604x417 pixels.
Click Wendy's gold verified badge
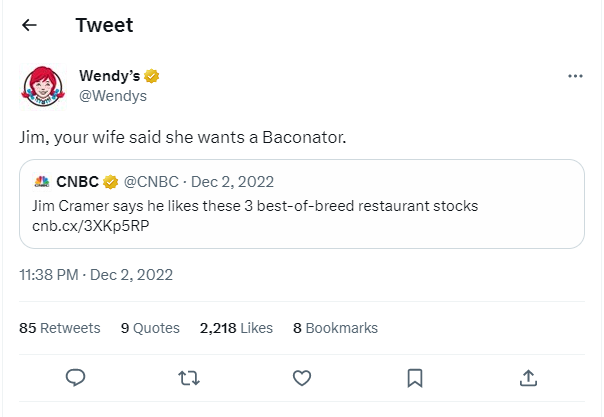click(153, 76)
